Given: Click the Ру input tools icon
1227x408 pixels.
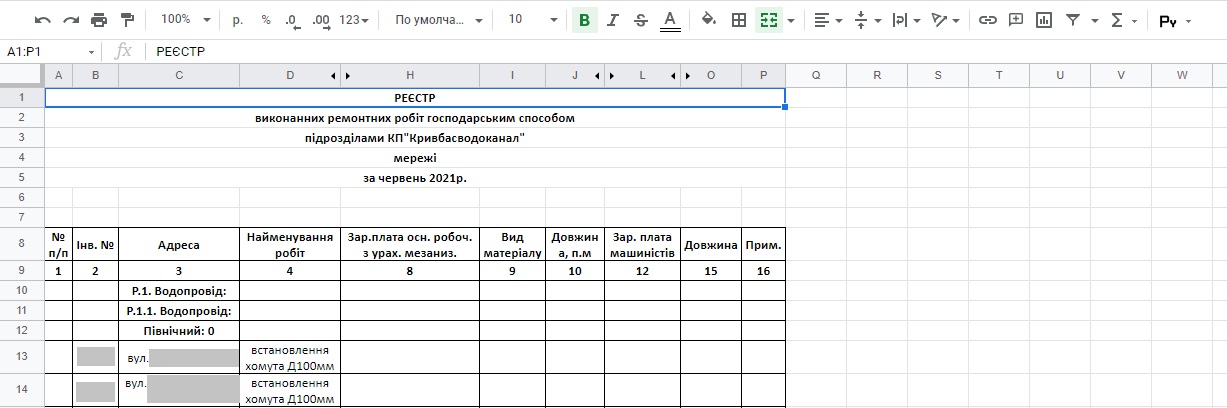Looking at the screenshot, I should point(1167,21).
